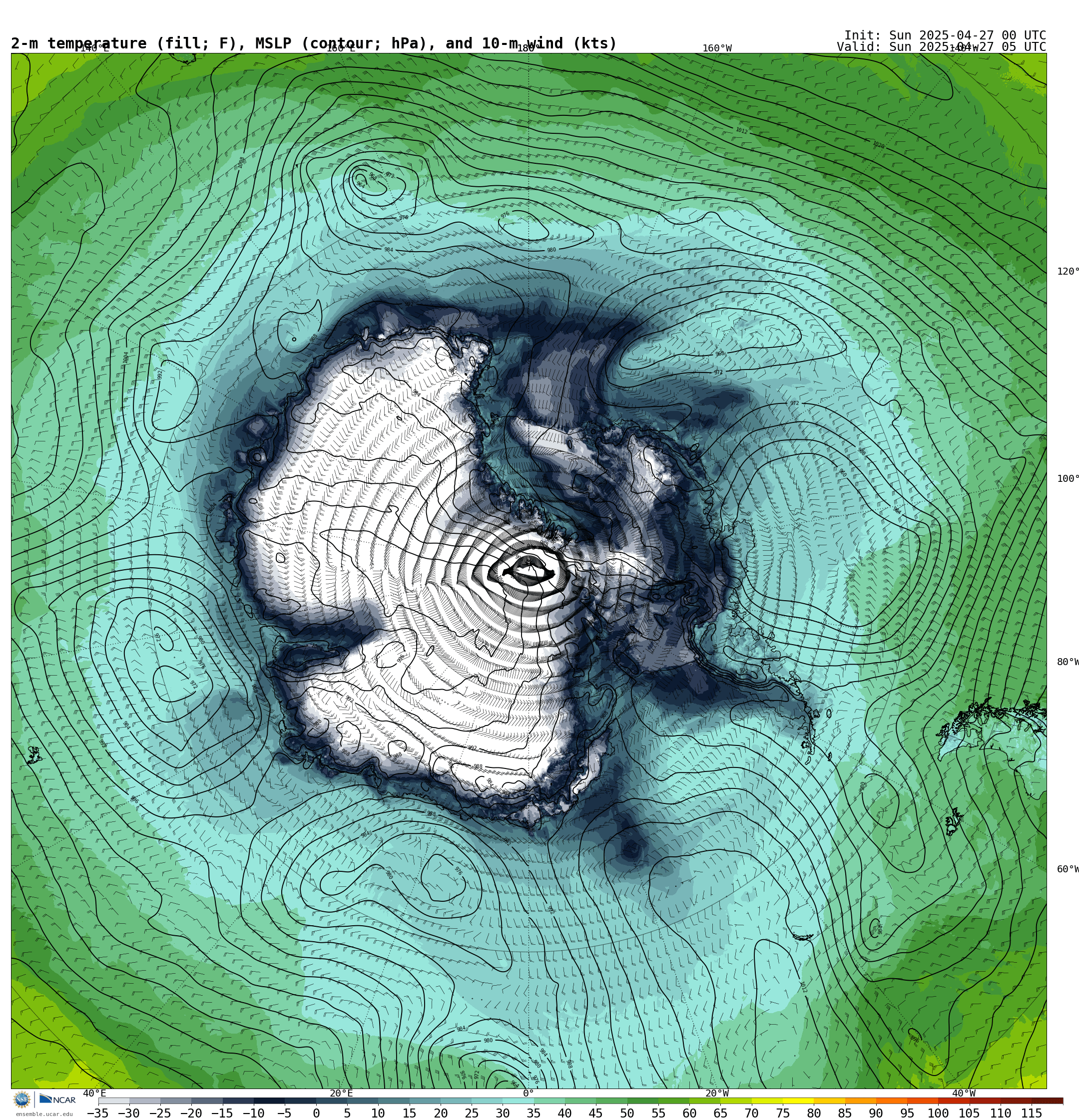The height and width of the screenshot is (1120, 1079).
Task: Click the 40°E longitude label at bottom
Action: click(x=94, y=1093)
